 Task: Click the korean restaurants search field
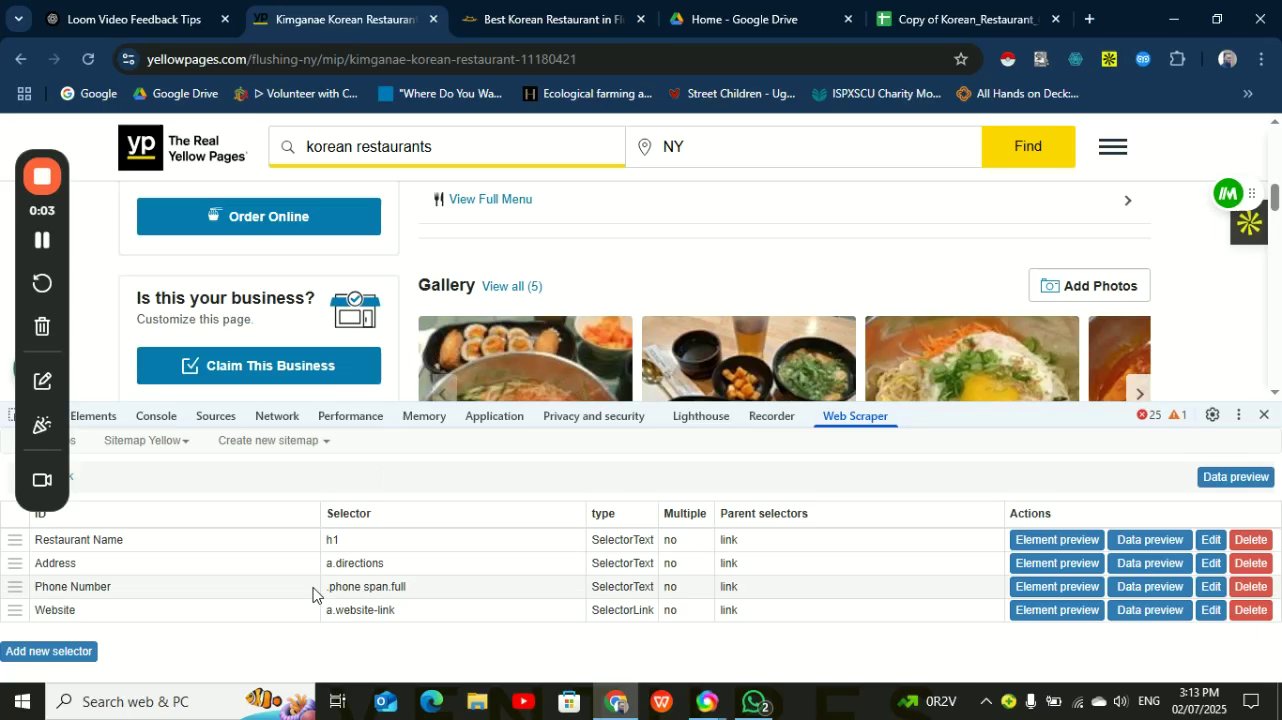[x=447, y=147]
